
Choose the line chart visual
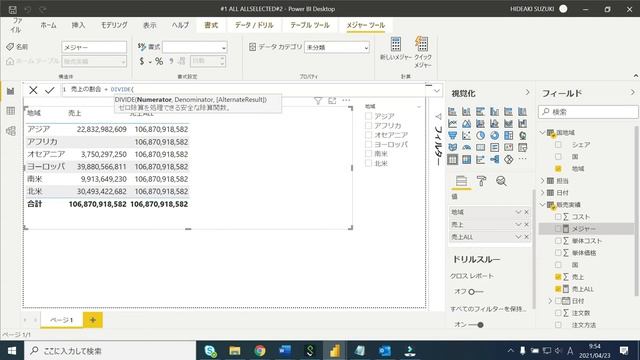tap(453, 123)
